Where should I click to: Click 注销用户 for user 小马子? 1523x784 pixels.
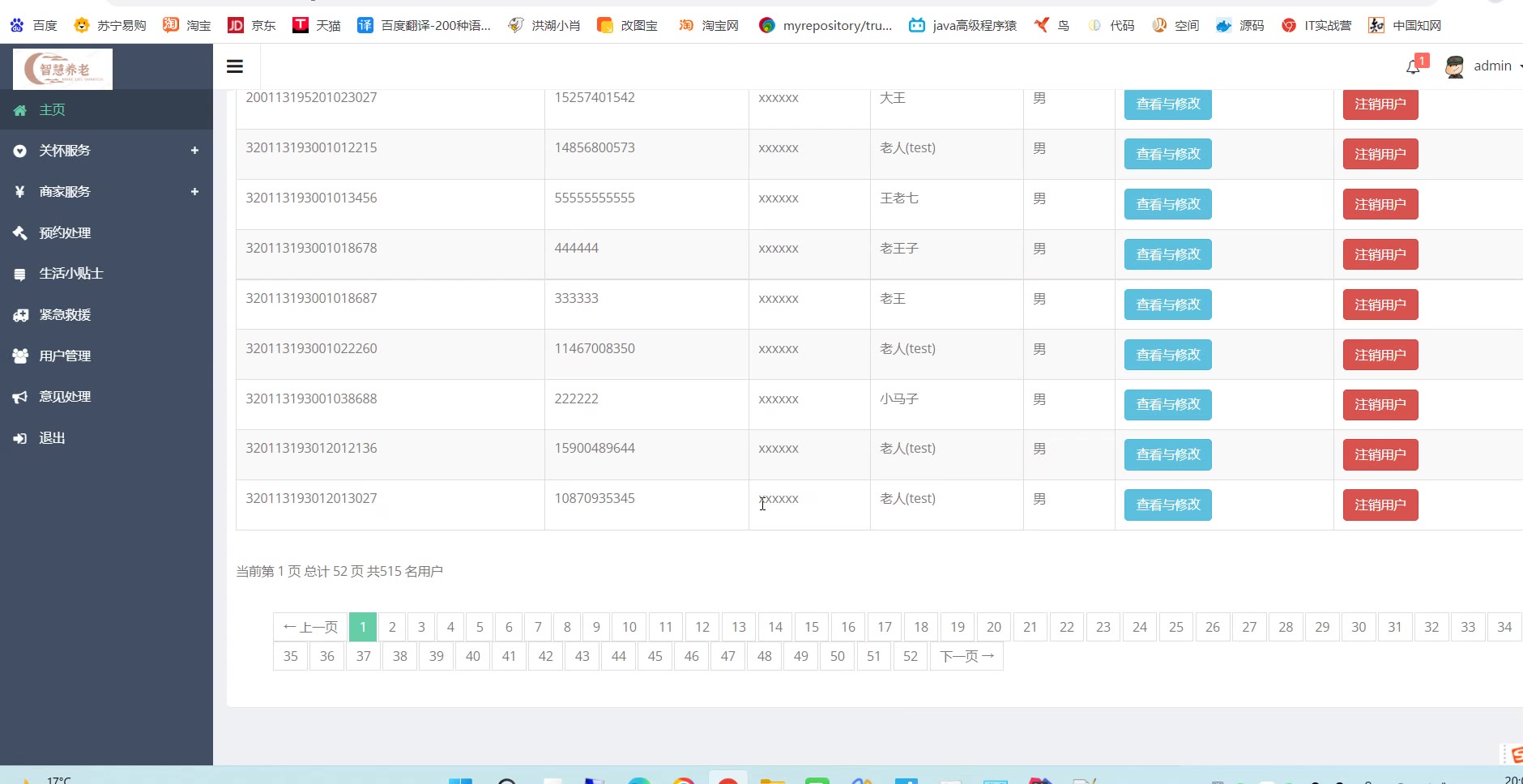point(1380,404)
